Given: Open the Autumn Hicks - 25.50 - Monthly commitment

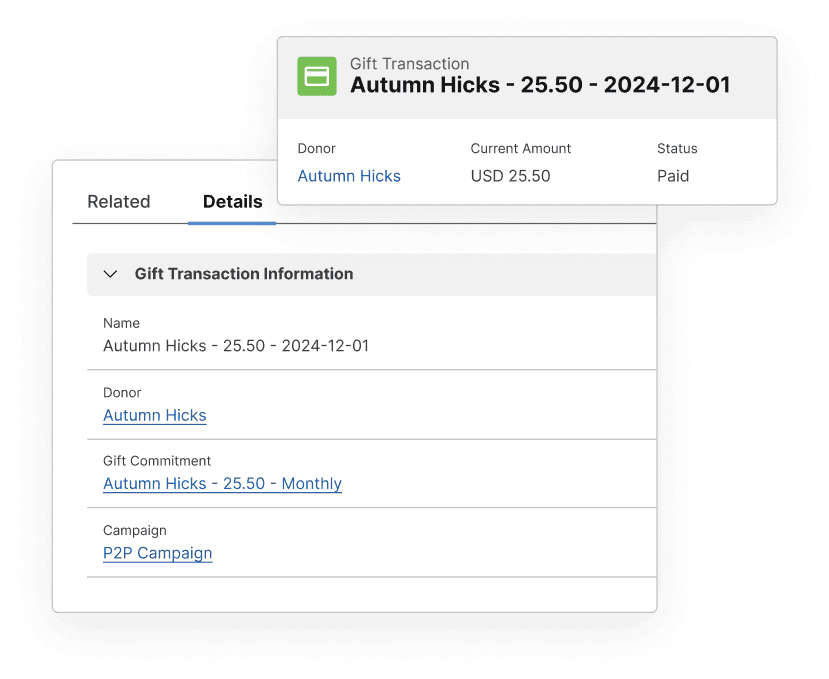Looking at the screenshot, I should pos(222,484).
